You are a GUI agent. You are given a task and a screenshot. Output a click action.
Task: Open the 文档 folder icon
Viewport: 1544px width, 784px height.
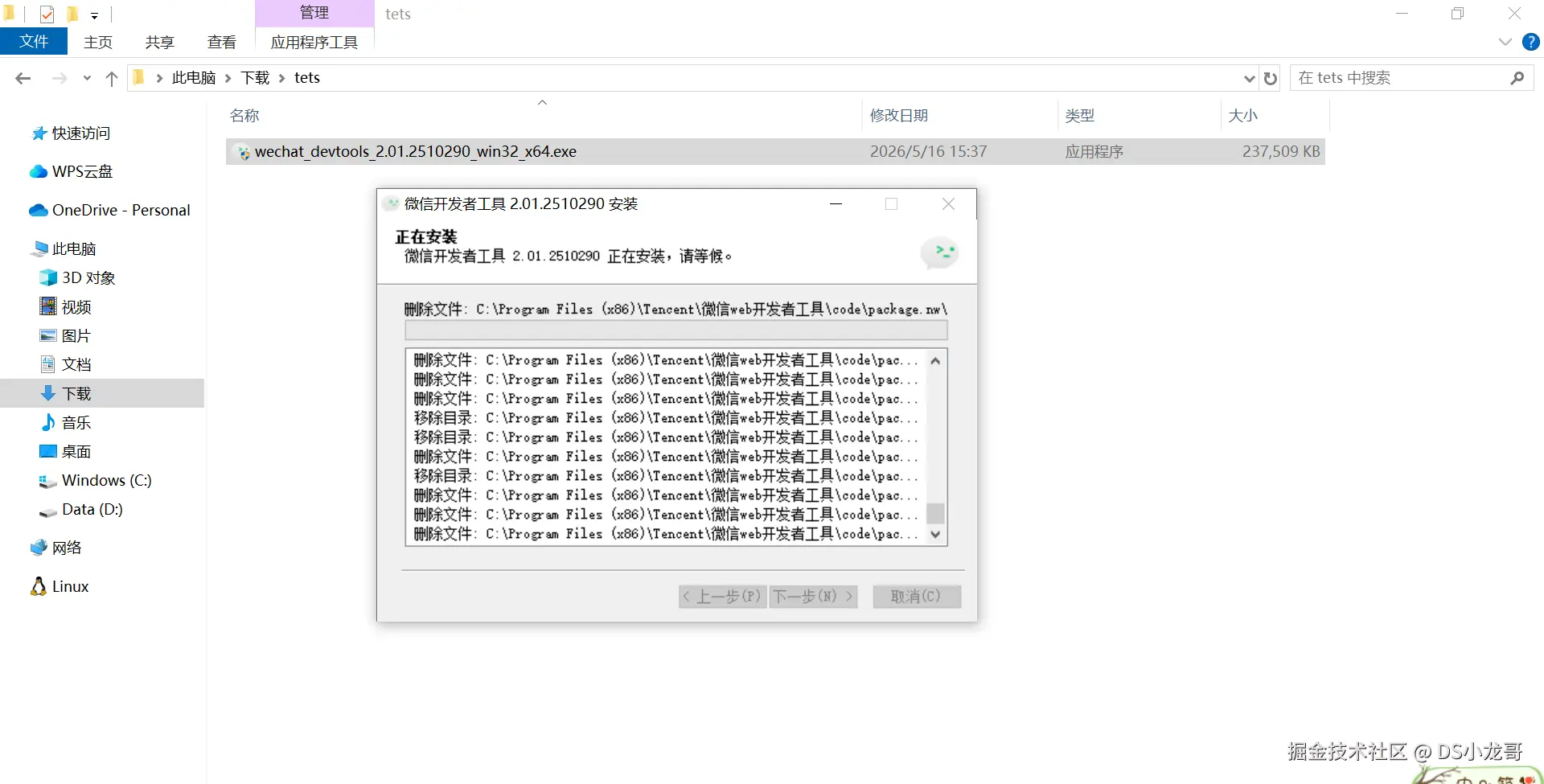click(48, 365)
